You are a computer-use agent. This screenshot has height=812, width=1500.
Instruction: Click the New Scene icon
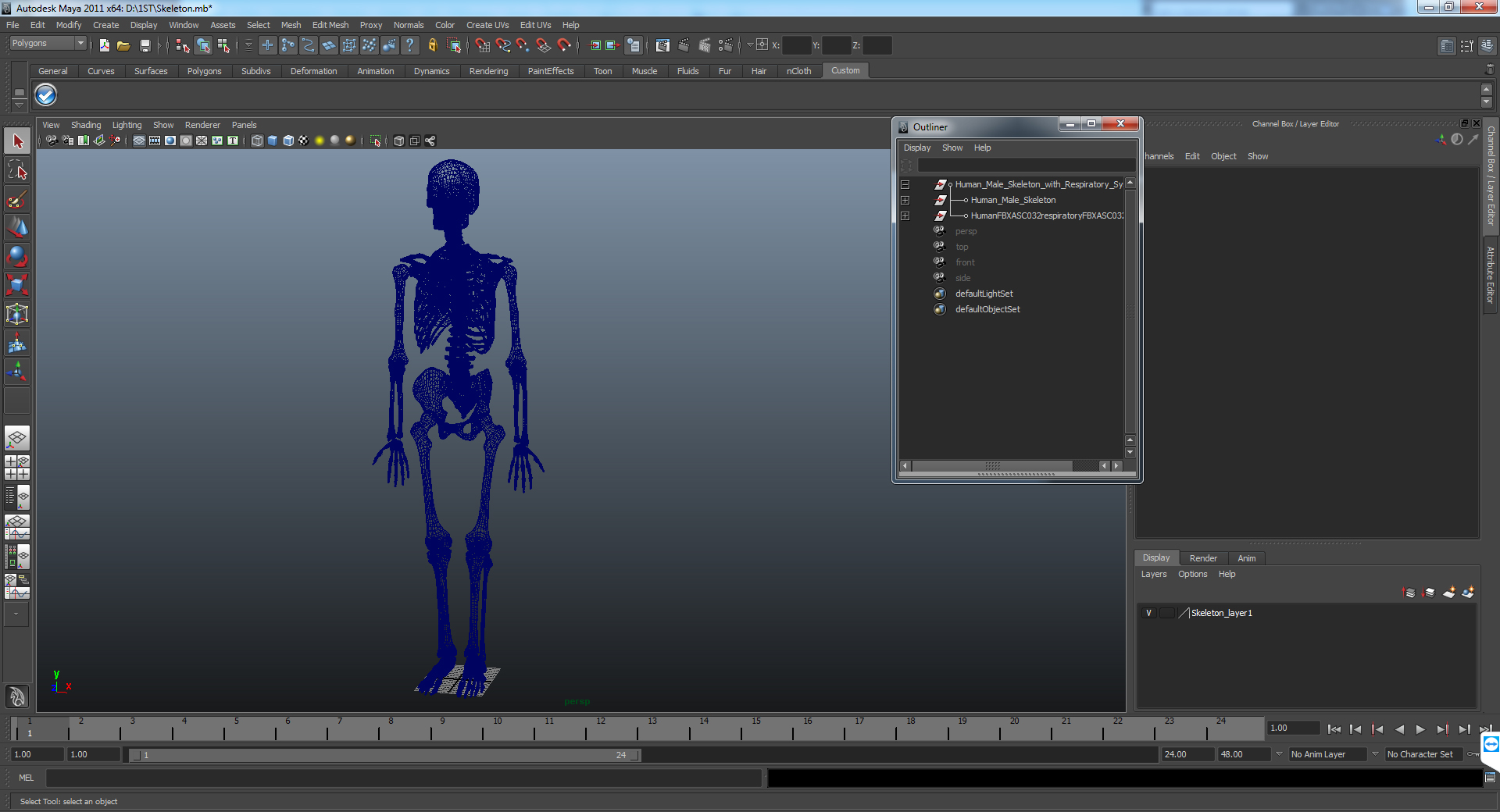pos(104,46)
